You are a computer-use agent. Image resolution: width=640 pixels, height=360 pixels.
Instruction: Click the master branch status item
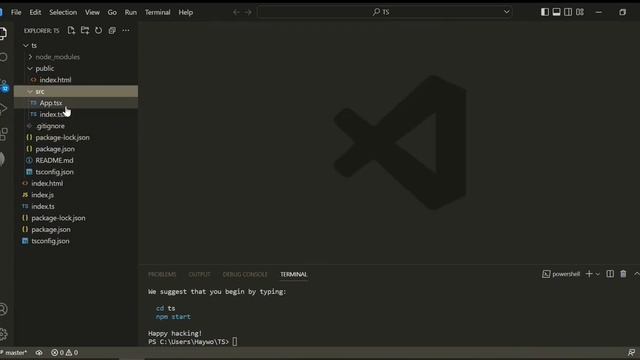(x=14, y=352)
